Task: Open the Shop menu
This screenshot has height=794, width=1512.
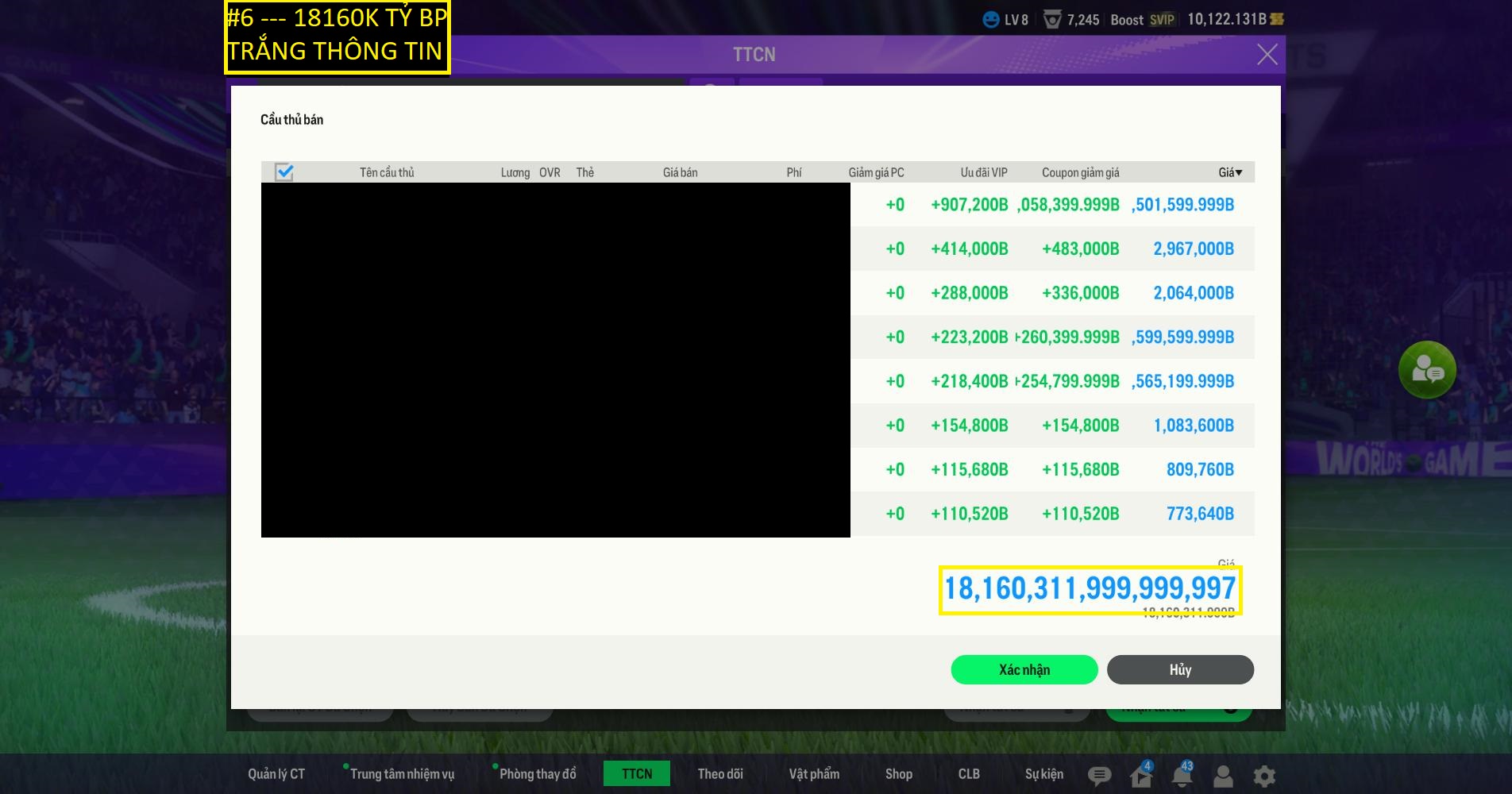Action: tap(899, 773)
